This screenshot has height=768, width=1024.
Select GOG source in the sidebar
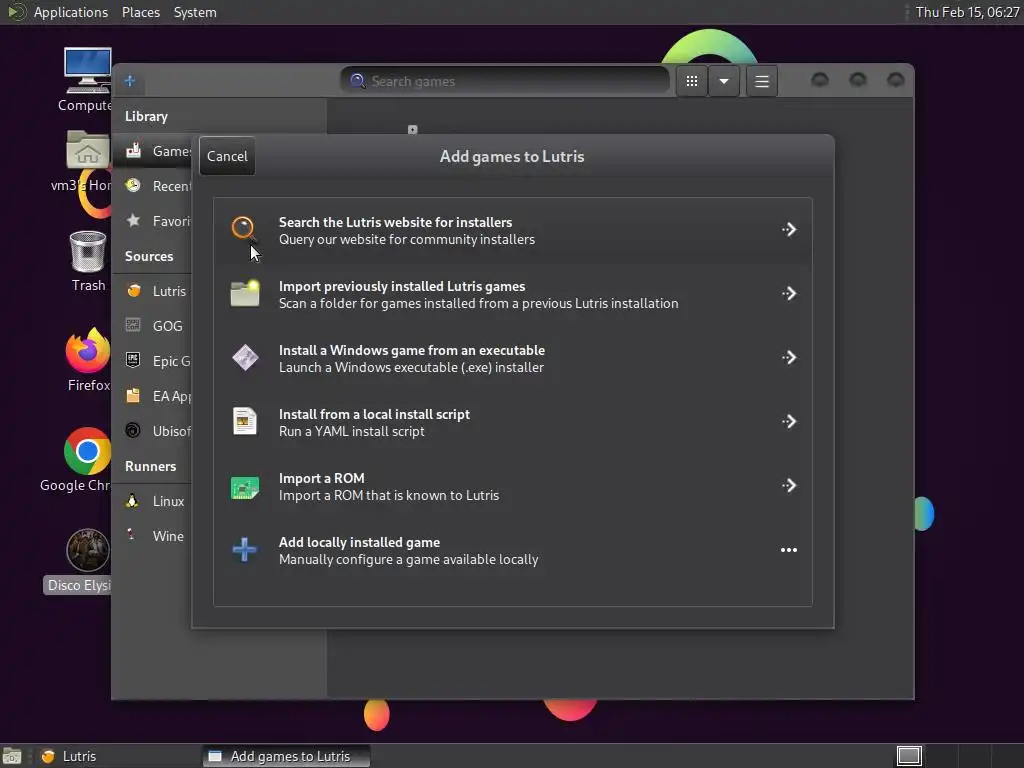152,326
